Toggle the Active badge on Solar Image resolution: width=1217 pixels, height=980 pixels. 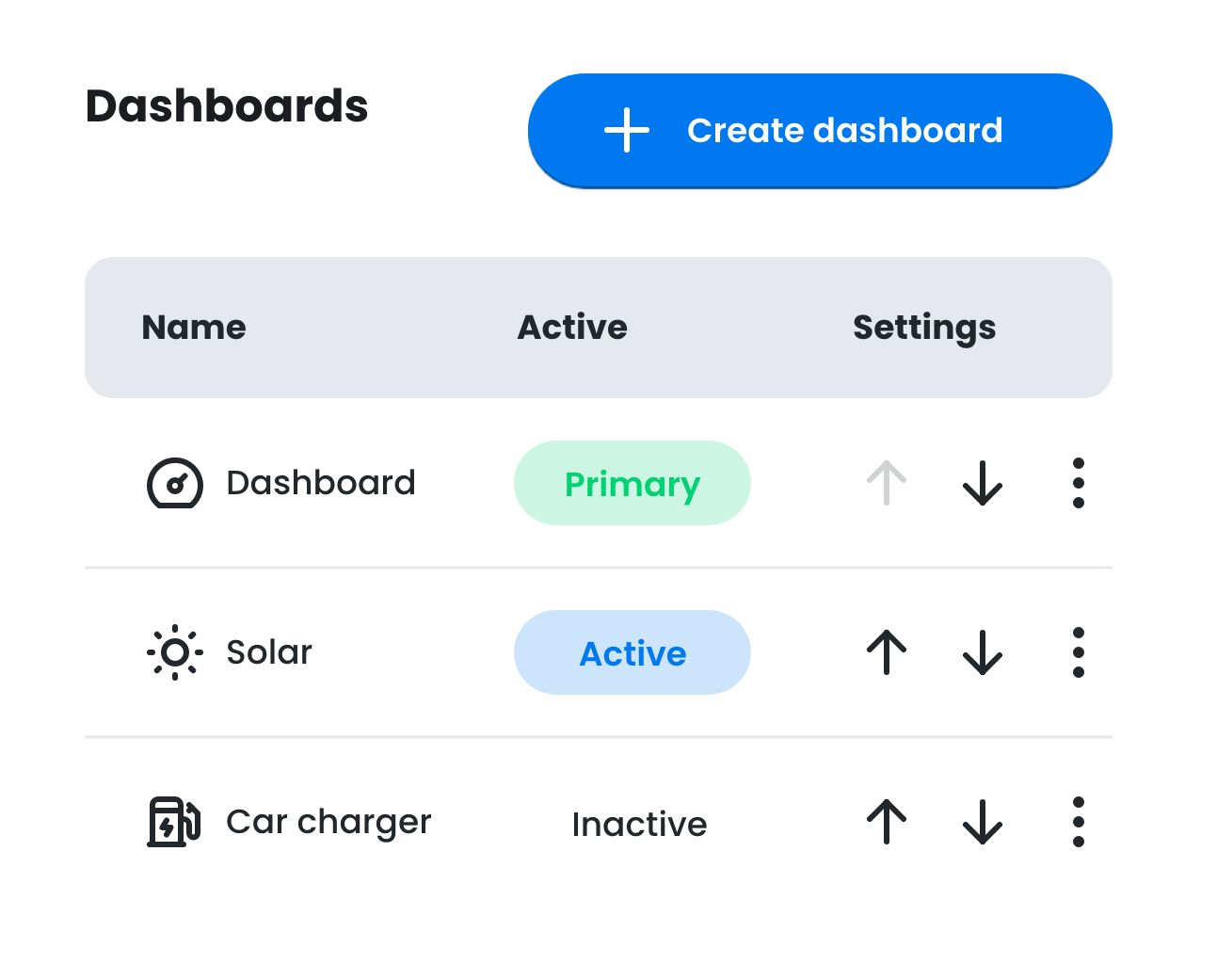coord(632,651)
